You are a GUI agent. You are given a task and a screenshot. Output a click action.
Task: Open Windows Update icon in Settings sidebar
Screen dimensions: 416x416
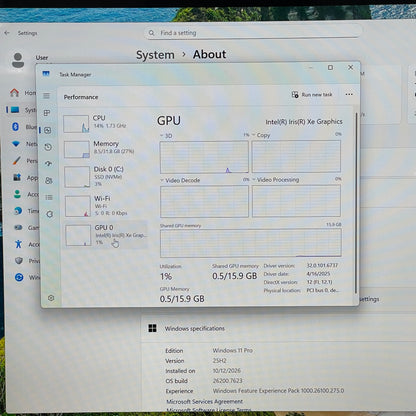tap(19, 277)
